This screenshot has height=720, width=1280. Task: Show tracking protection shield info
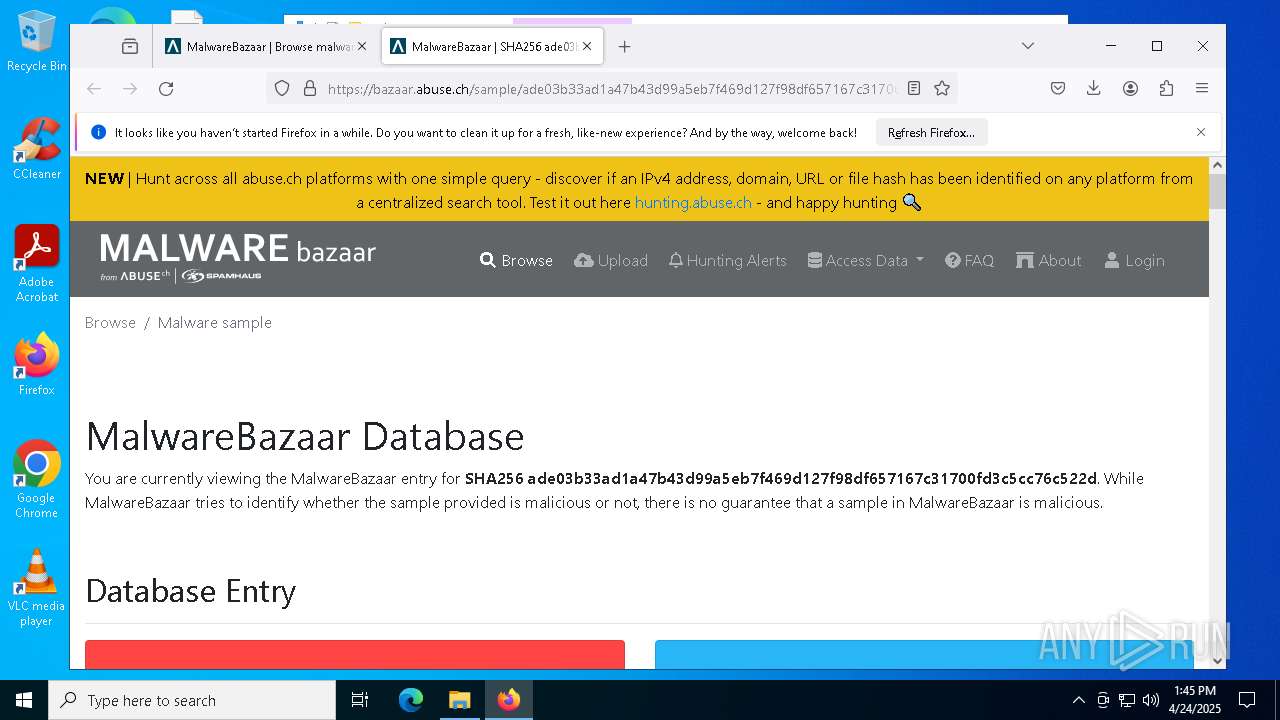282,89
